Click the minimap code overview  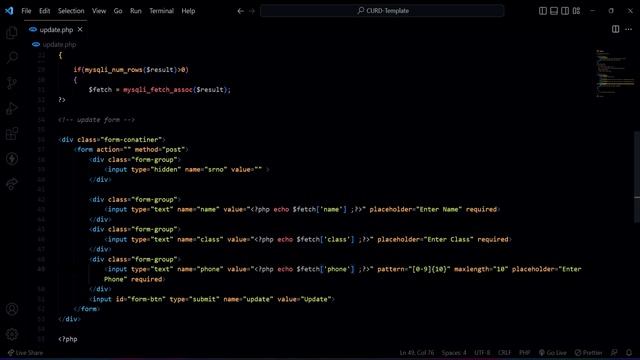point(614,73)
